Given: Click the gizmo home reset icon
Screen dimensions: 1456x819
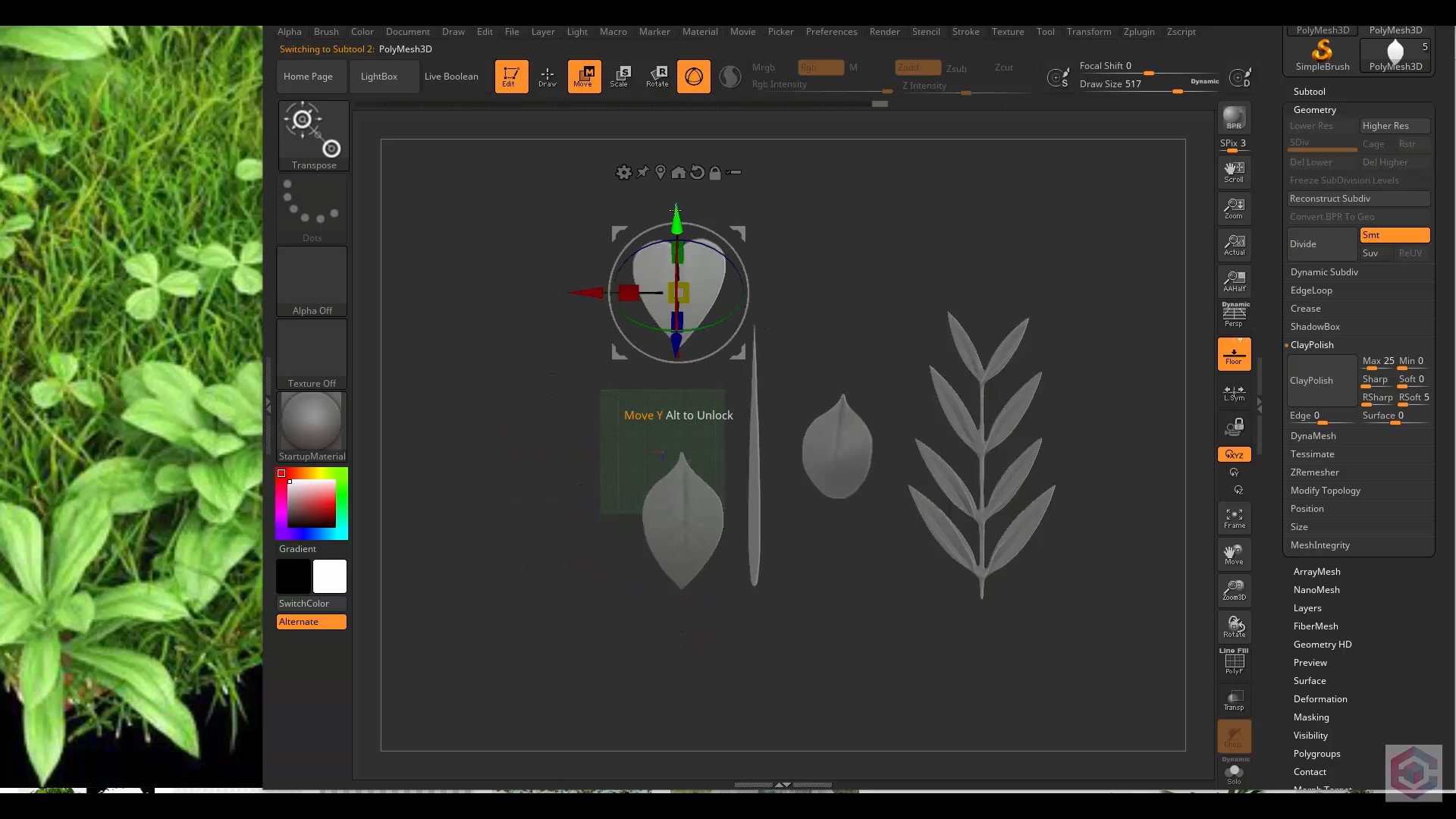Looking at the screenshot, I should pos(678,173).
